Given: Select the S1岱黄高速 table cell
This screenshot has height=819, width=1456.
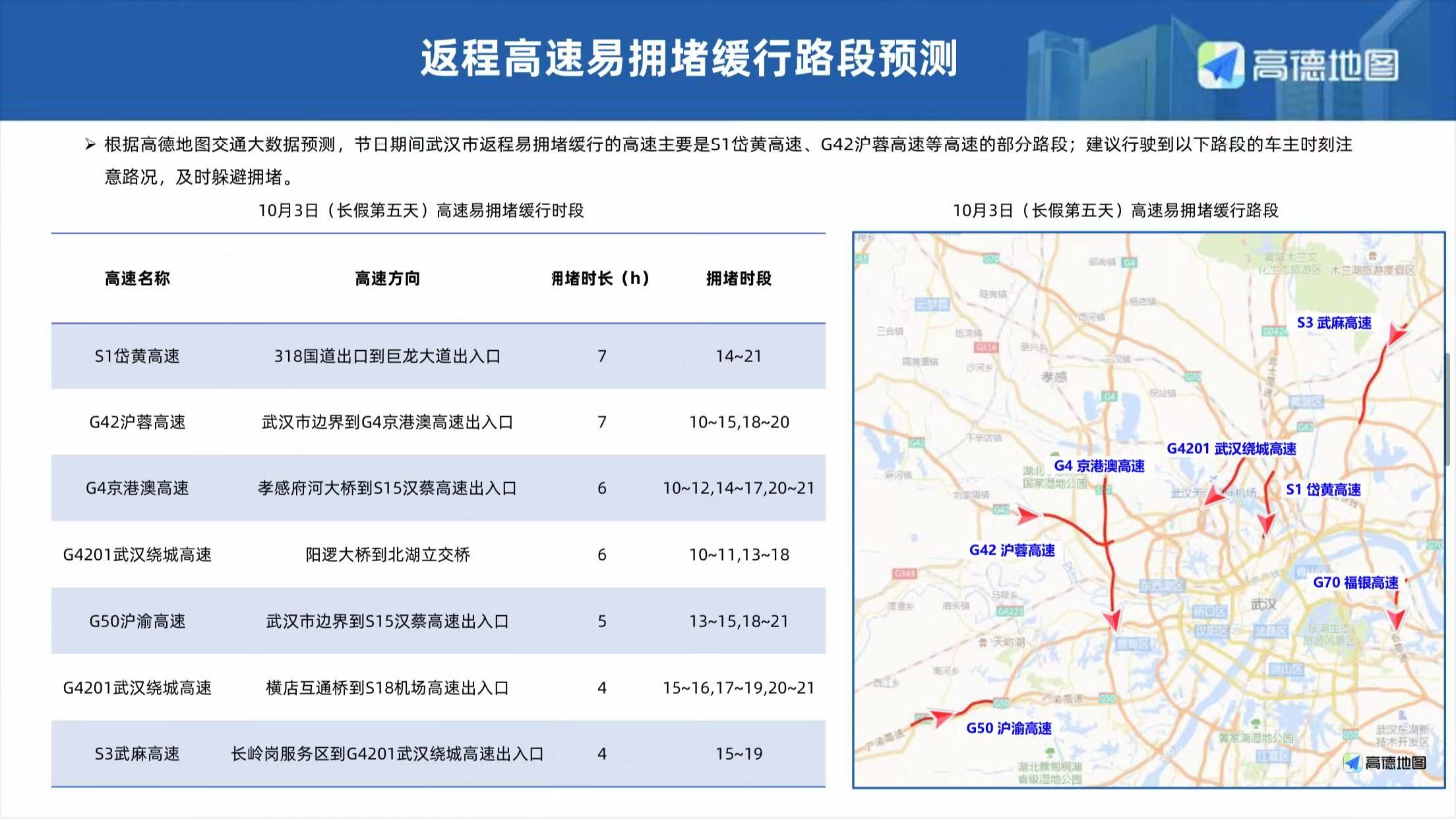Looking at the screenshot, I should 137,356.
